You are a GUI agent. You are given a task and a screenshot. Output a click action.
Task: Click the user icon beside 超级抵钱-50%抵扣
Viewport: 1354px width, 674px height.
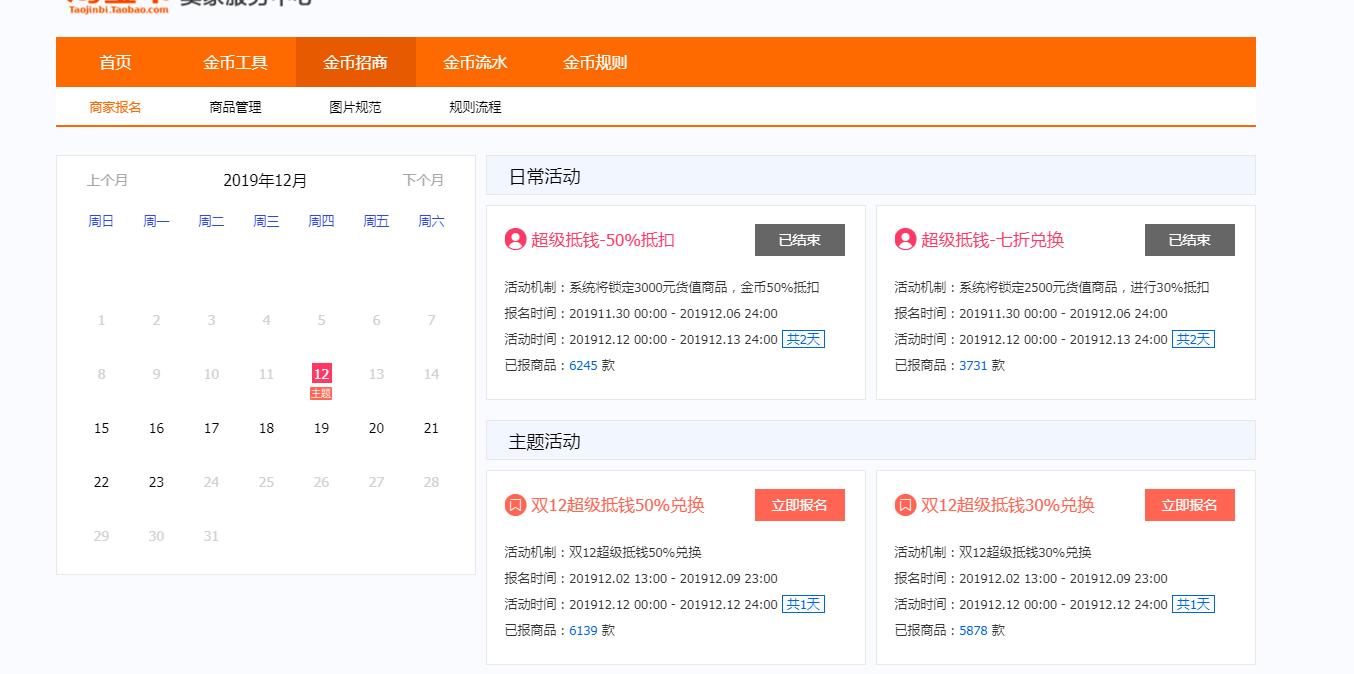click(513, 239)
